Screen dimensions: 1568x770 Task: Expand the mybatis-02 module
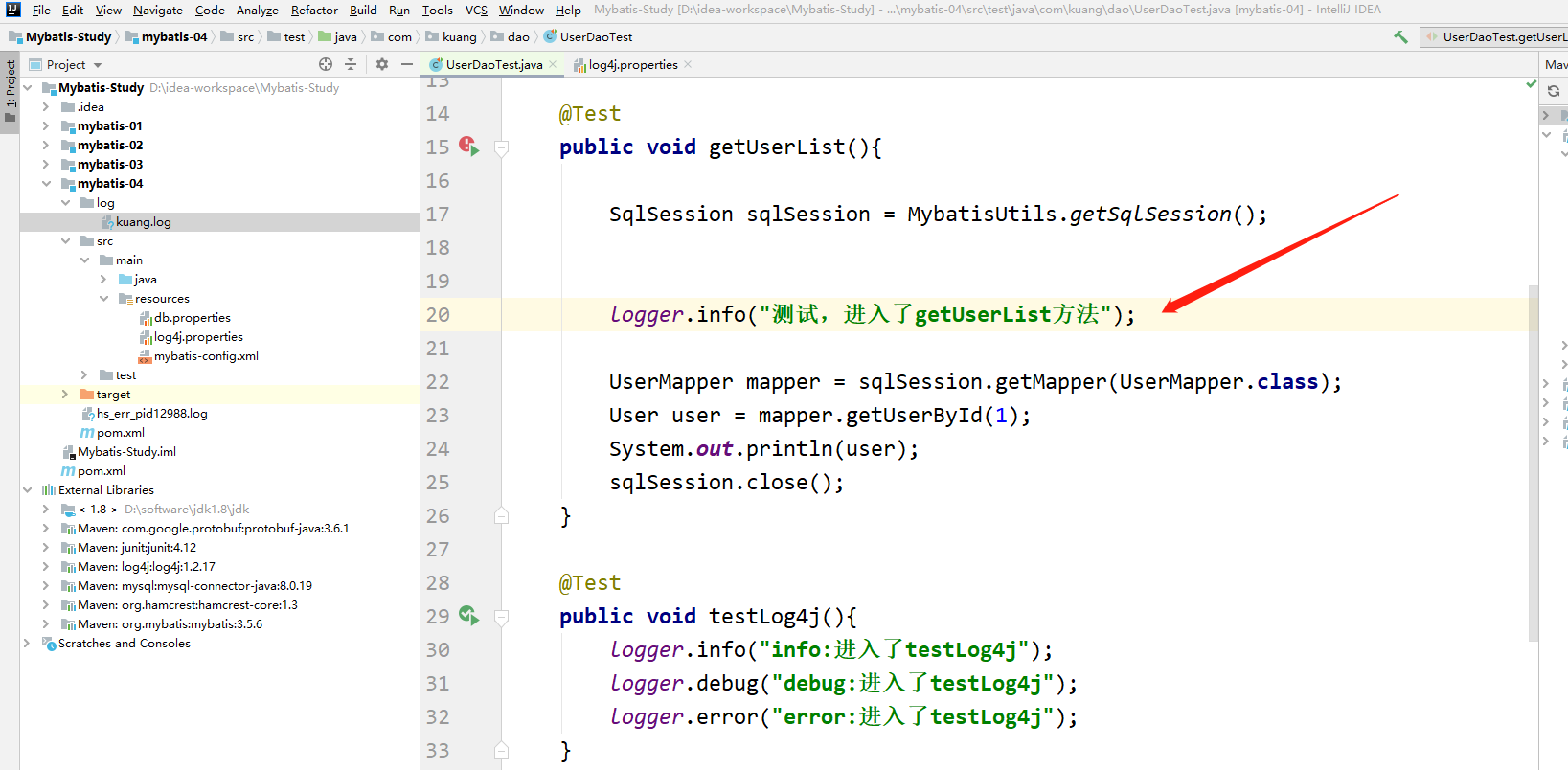46,145
